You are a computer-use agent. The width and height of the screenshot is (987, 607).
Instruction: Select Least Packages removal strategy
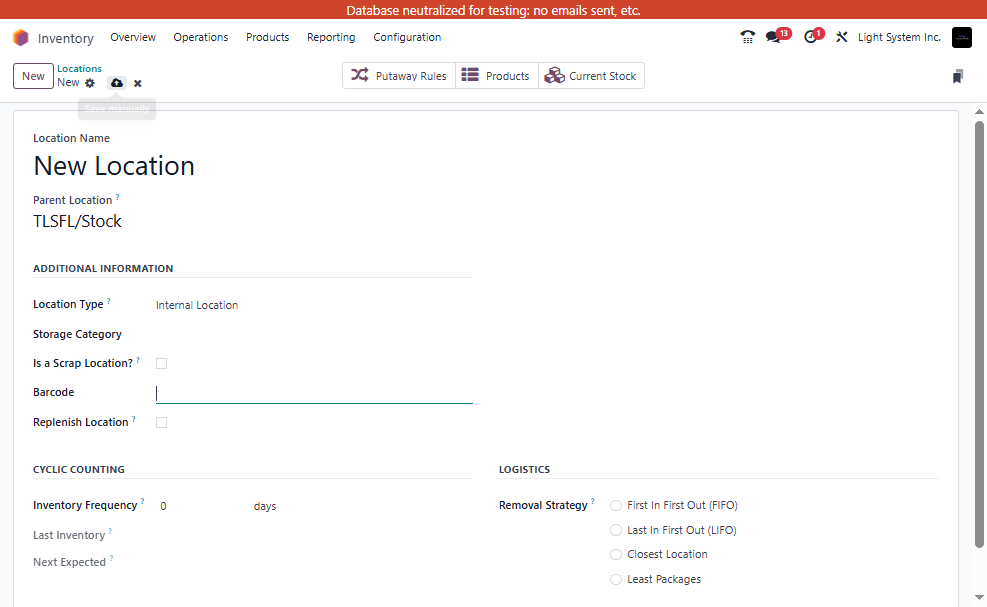pos(616,579)
